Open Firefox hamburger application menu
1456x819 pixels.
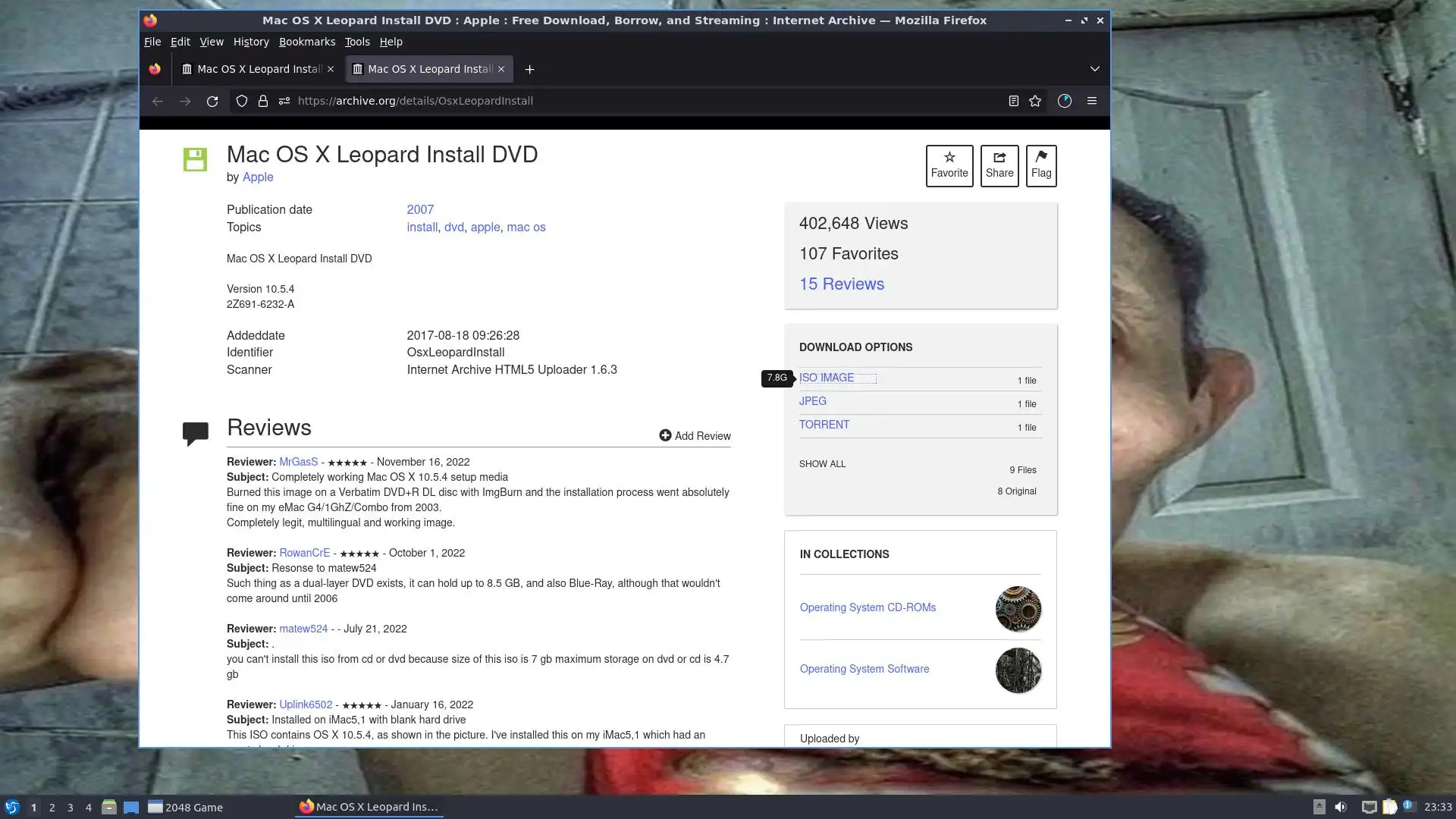(x=1092, y=101)
